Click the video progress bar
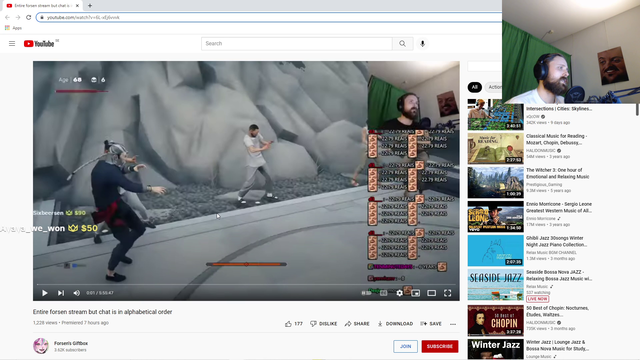This screenshot has width=640, height=360. point(246,284)
